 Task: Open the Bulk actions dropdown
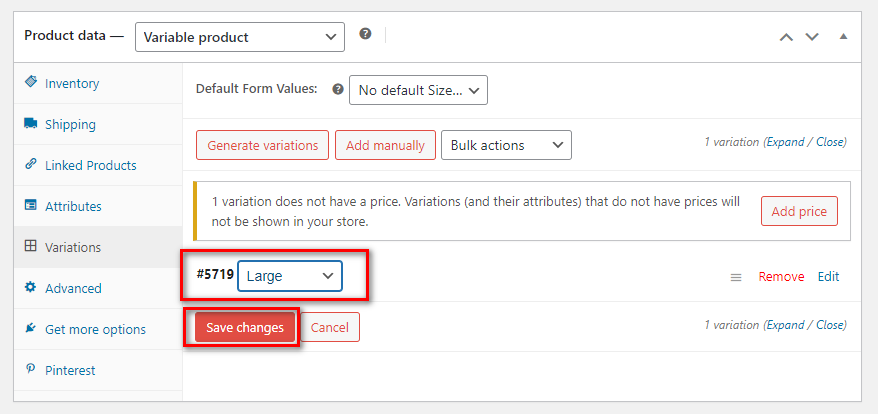506,145
